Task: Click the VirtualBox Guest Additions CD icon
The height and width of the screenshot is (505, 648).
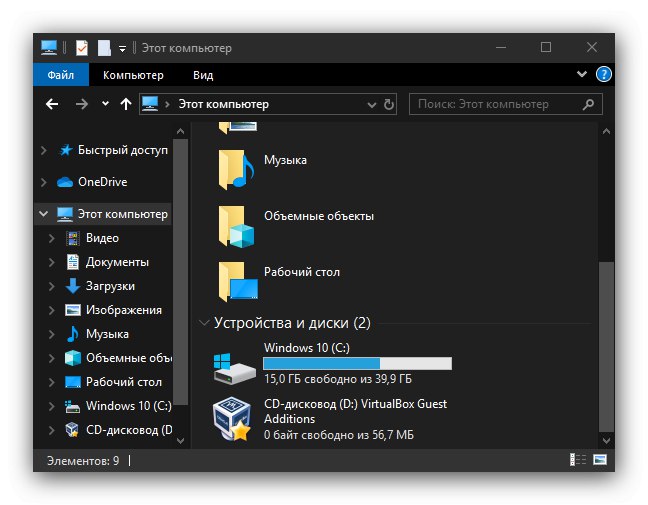Action: pos(233,419)
